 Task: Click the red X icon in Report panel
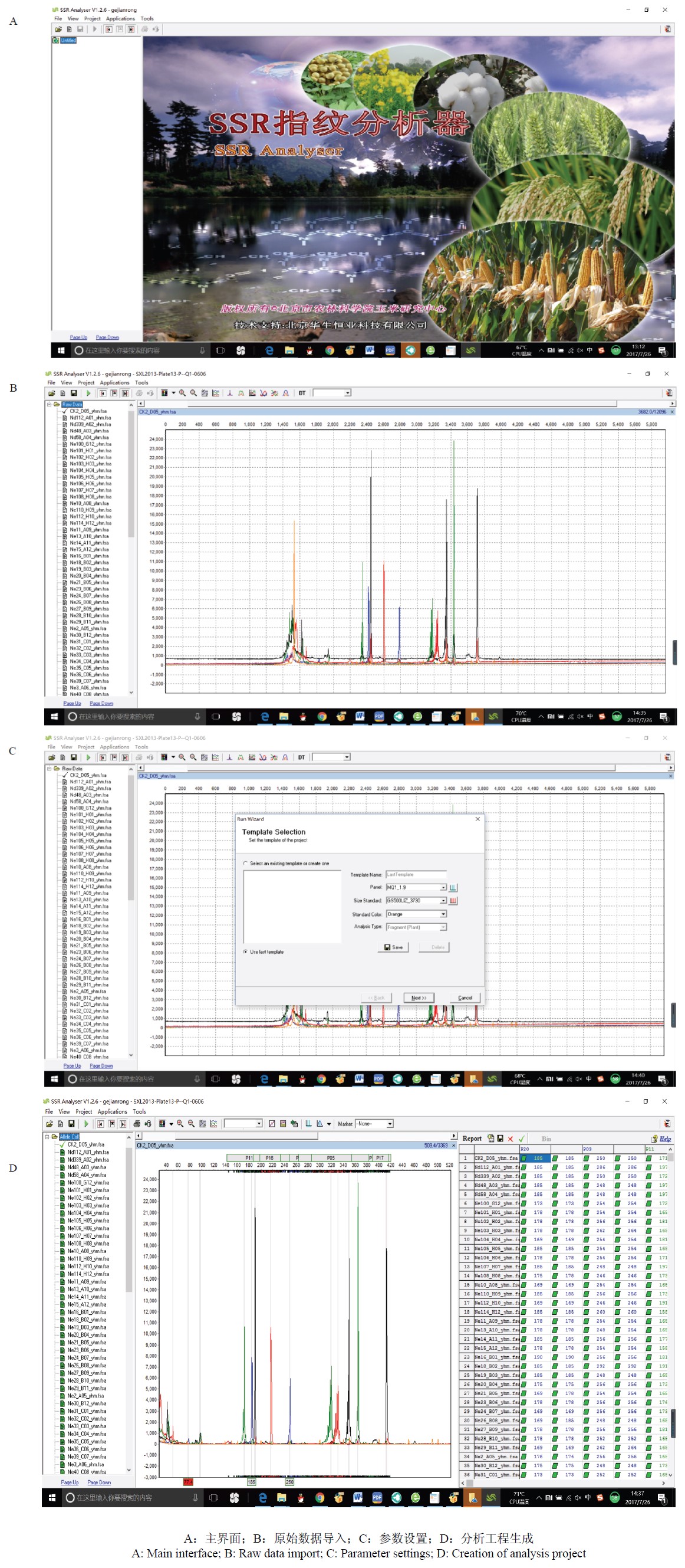[510, 1139]
